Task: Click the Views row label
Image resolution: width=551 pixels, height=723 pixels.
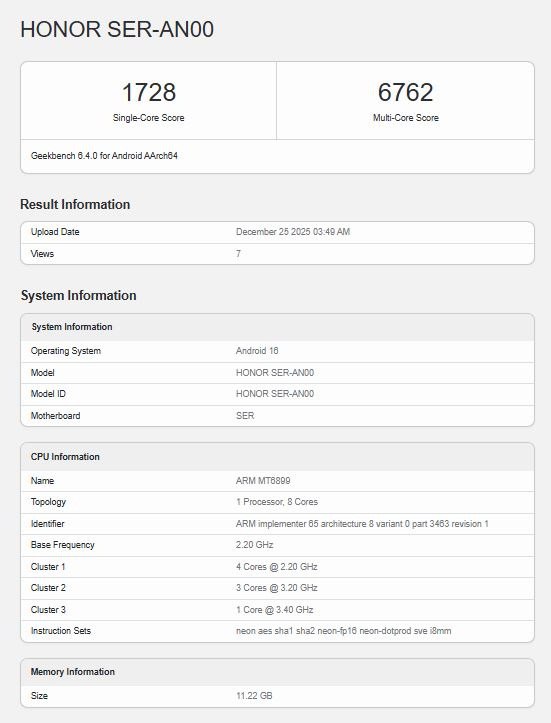Action: pyautogui.click(x=42, y=254)
